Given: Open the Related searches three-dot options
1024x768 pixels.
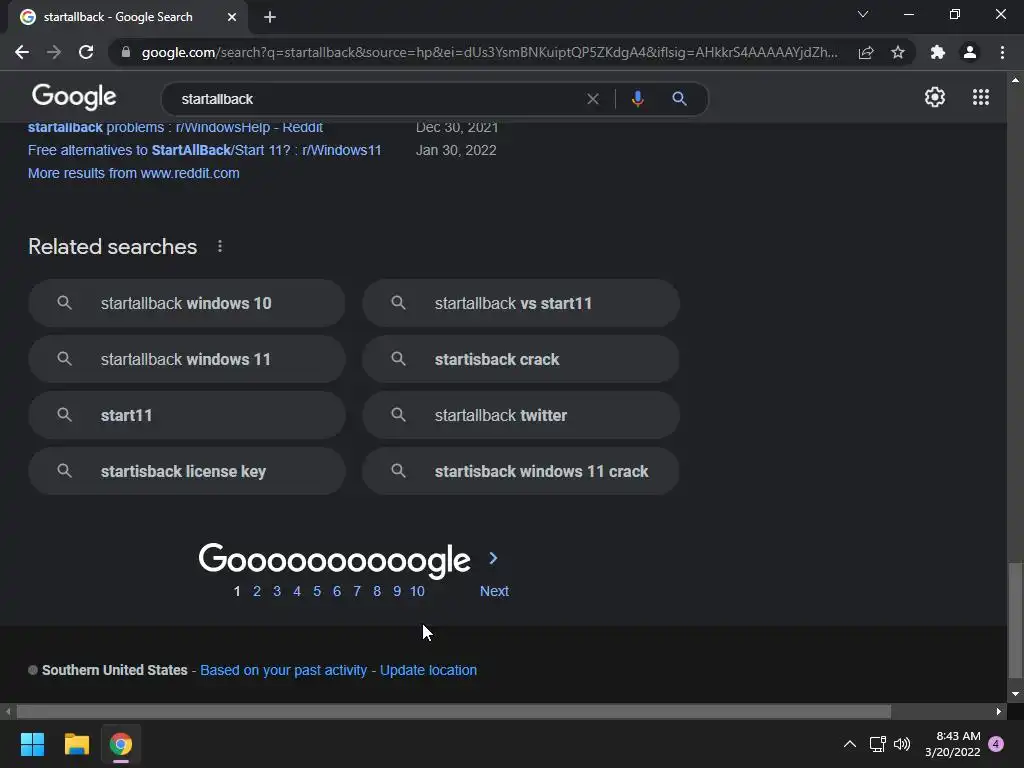Looking at the screenshot, I should 220,246.
